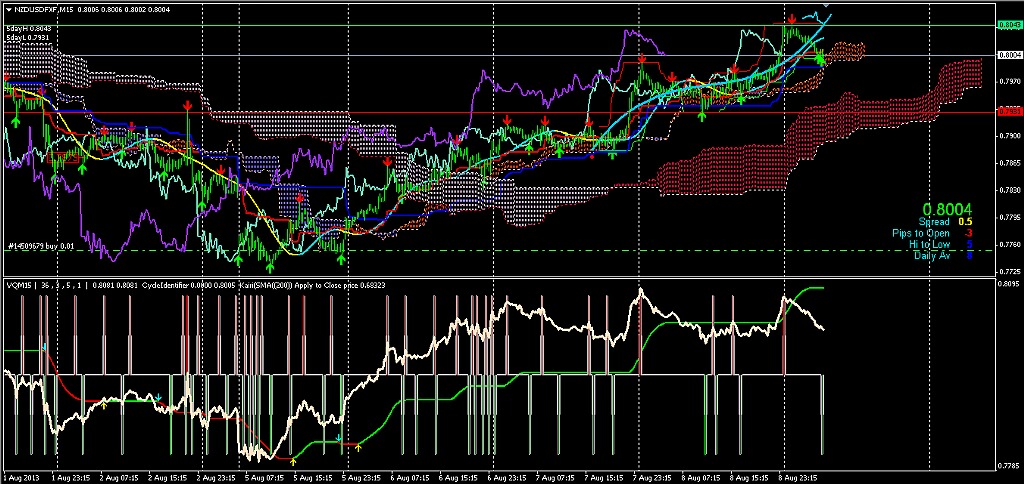The image size is (1024, 484).
Task: Click the yellow arrow at indicator's lowest point
Action: tap(293, 461)
